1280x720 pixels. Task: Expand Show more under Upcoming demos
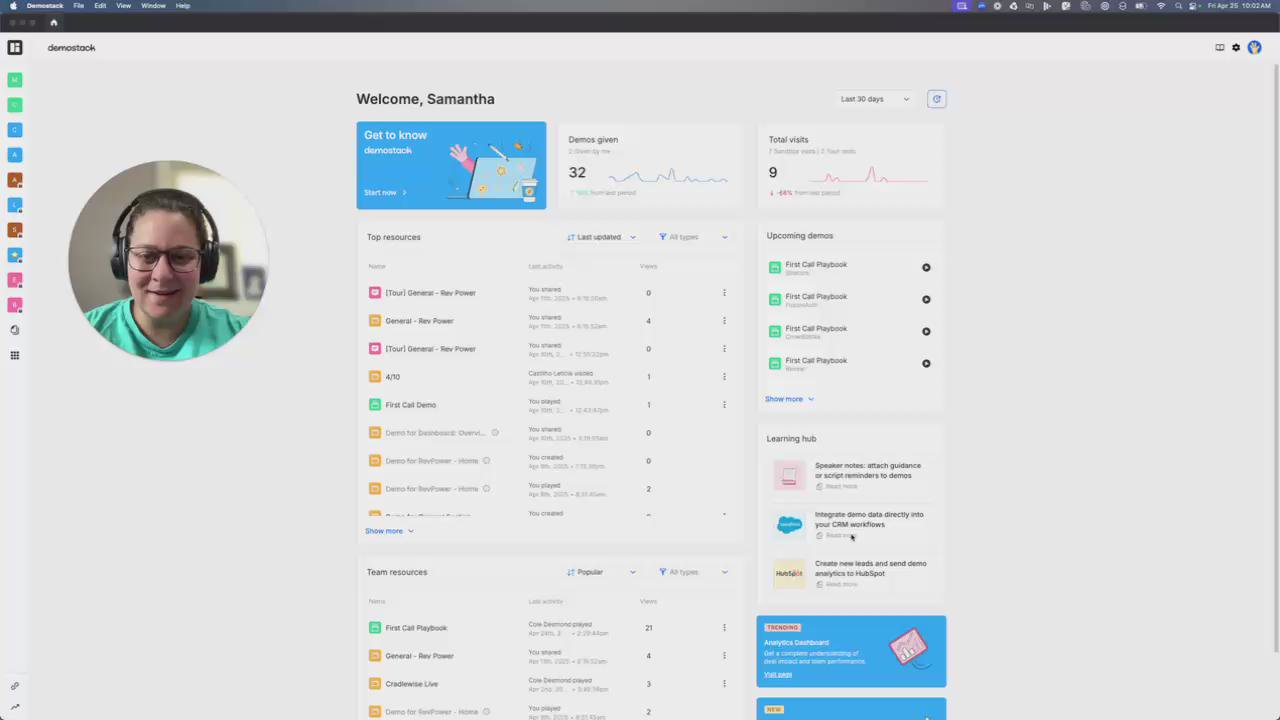pyautogui.click(x=789, y=399)
